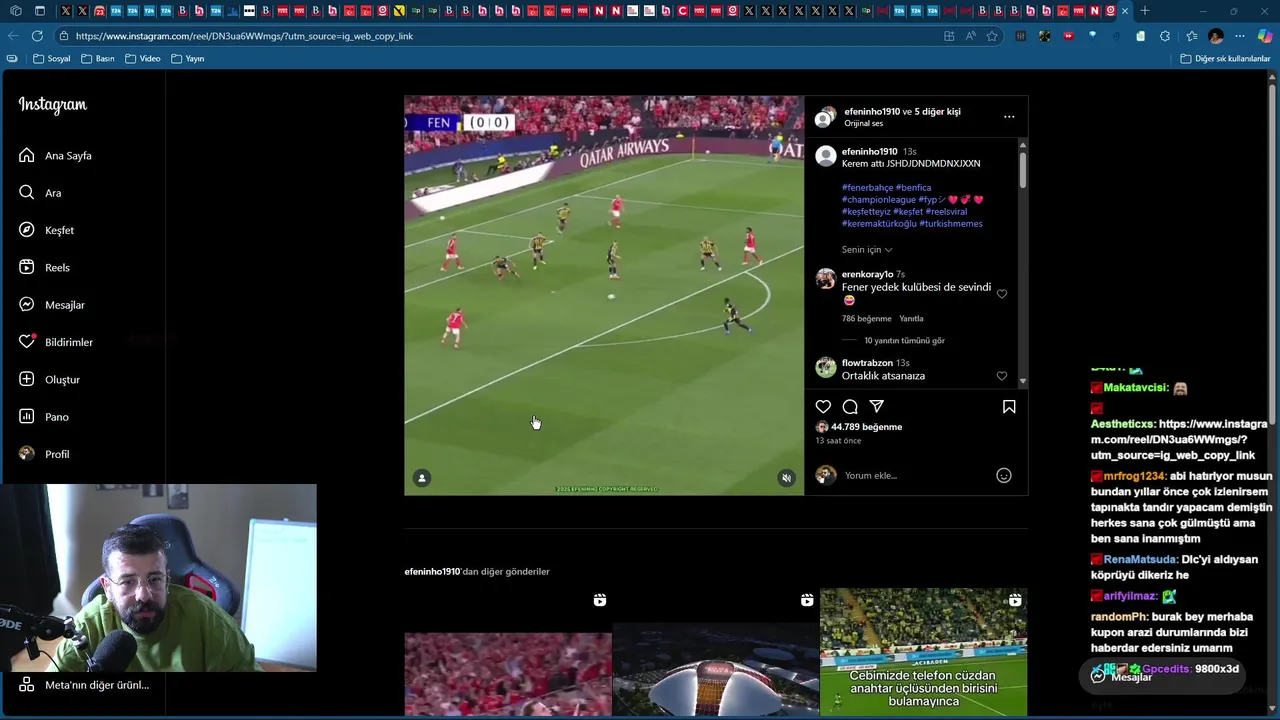Screen dimensions: 1280x720
Task: Show 10 yanıtın tümünü gör replies
Action: pyautogui.click(x=904, y=341)
